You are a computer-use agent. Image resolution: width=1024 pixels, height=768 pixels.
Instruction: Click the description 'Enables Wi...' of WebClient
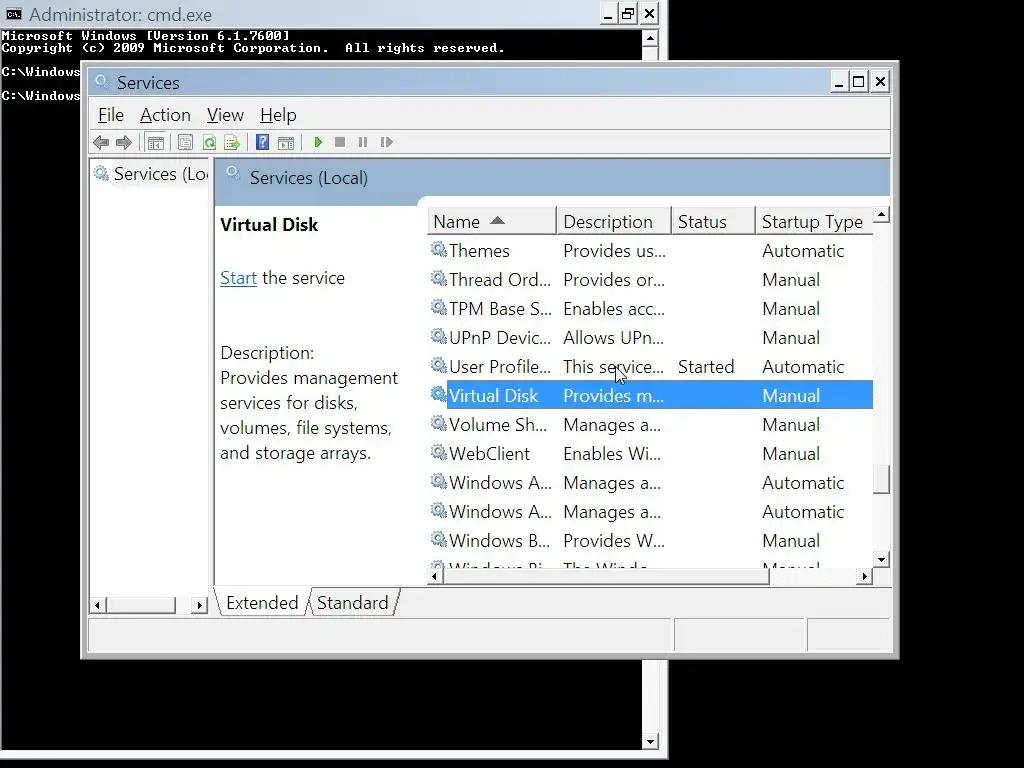tap(612, 454)
